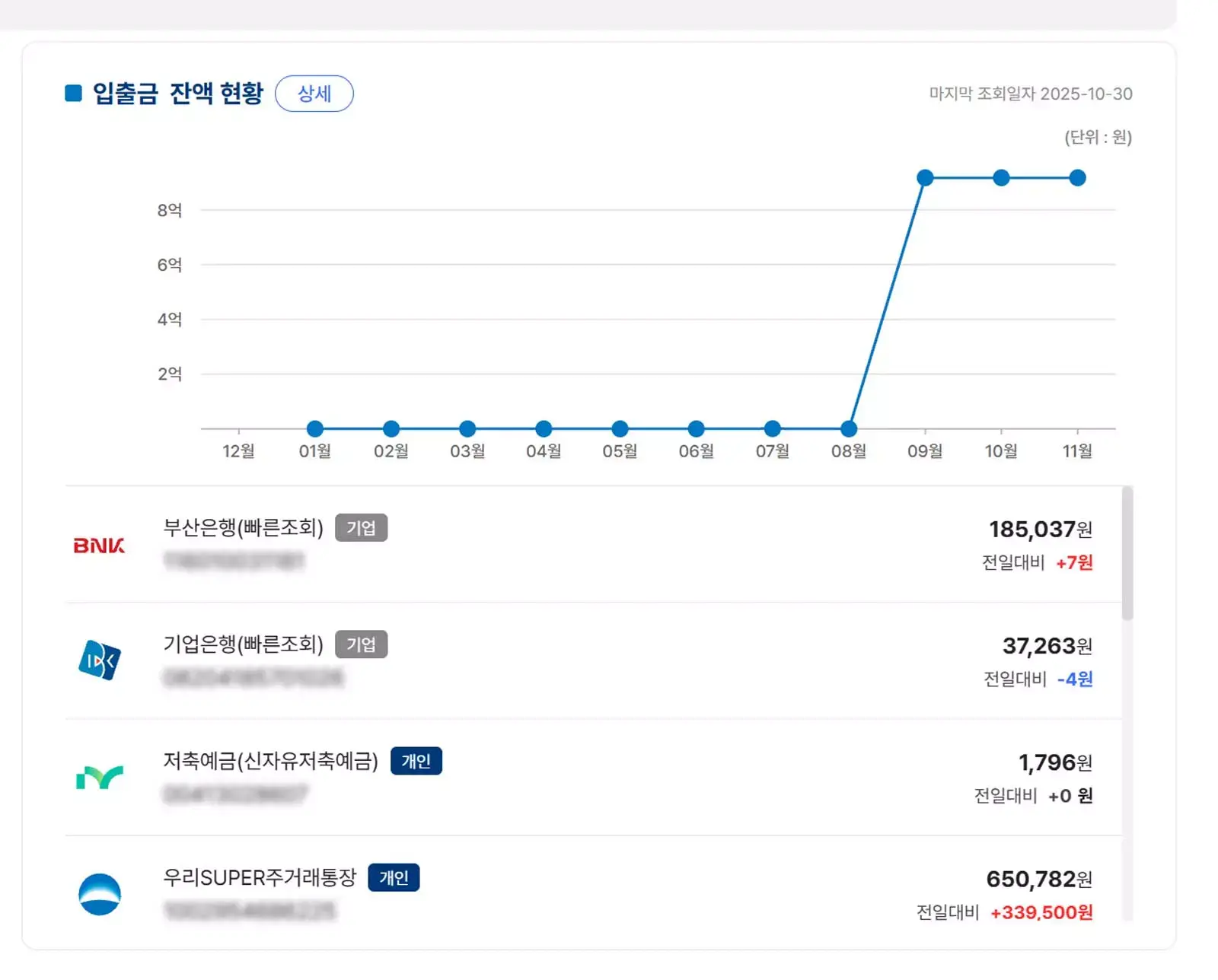Select the green 저축예금 bank logo
The image size is (1218, 980).
[x=99, y=778]
